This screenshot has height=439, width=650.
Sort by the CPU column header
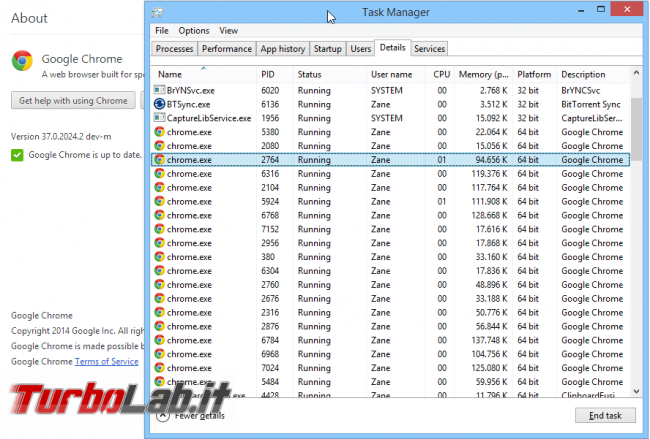coord(439,75)
